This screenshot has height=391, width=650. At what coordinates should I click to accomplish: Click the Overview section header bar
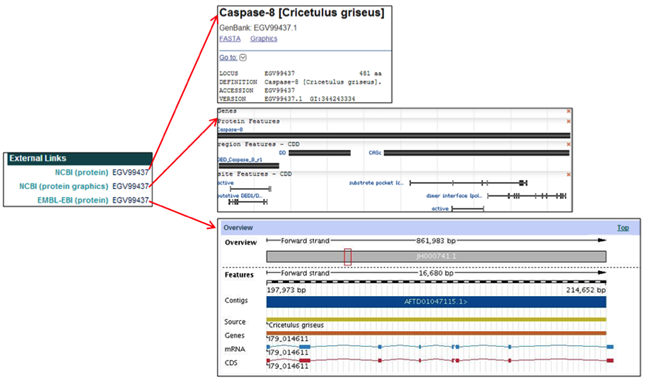tap(429, 228)
